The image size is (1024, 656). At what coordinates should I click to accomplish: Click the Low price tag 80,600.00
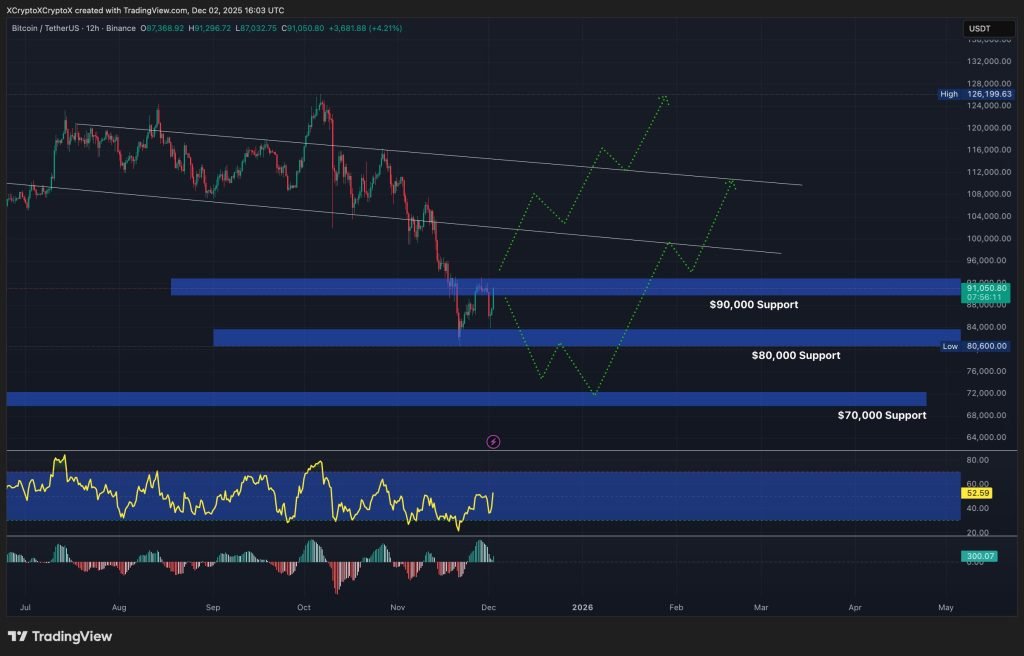pos(987,347)
